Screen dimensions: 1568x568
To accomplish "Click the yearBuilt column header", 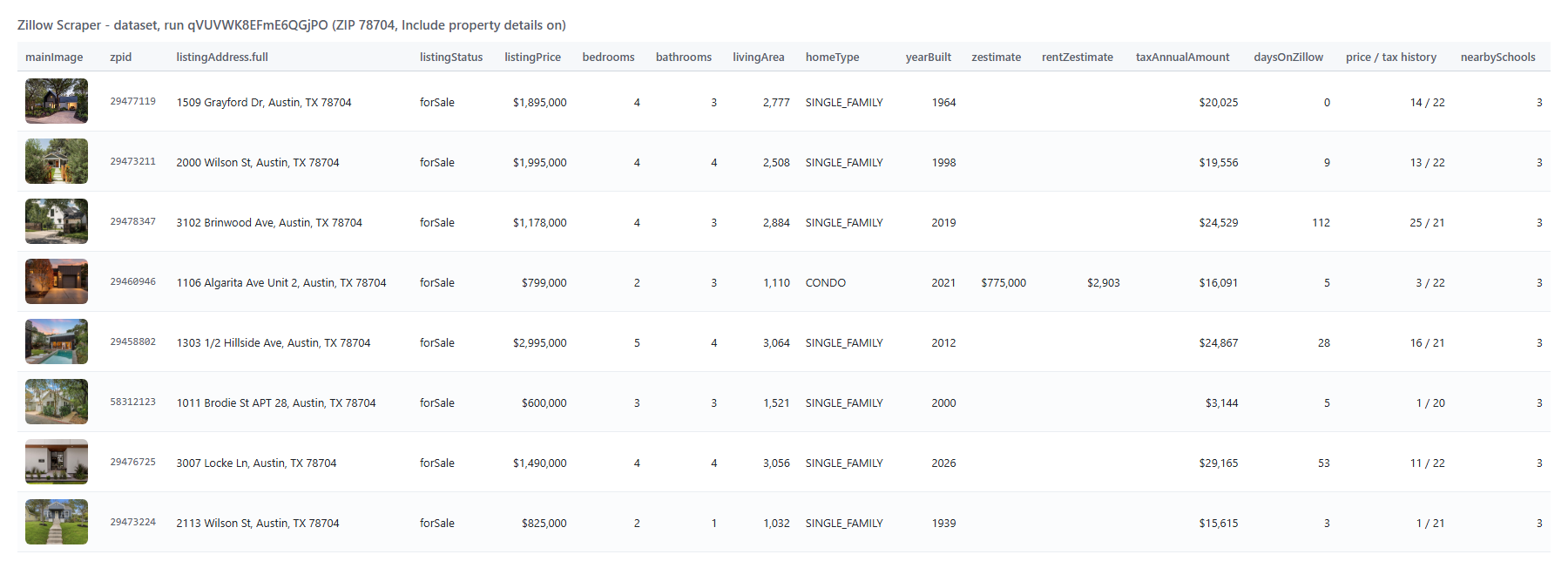I will point(929,57).
